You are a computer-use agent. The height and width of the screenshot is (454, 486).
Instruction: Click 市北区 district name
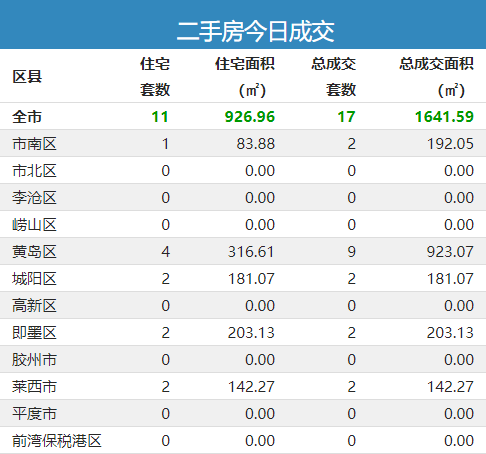(x=34, y=171)
